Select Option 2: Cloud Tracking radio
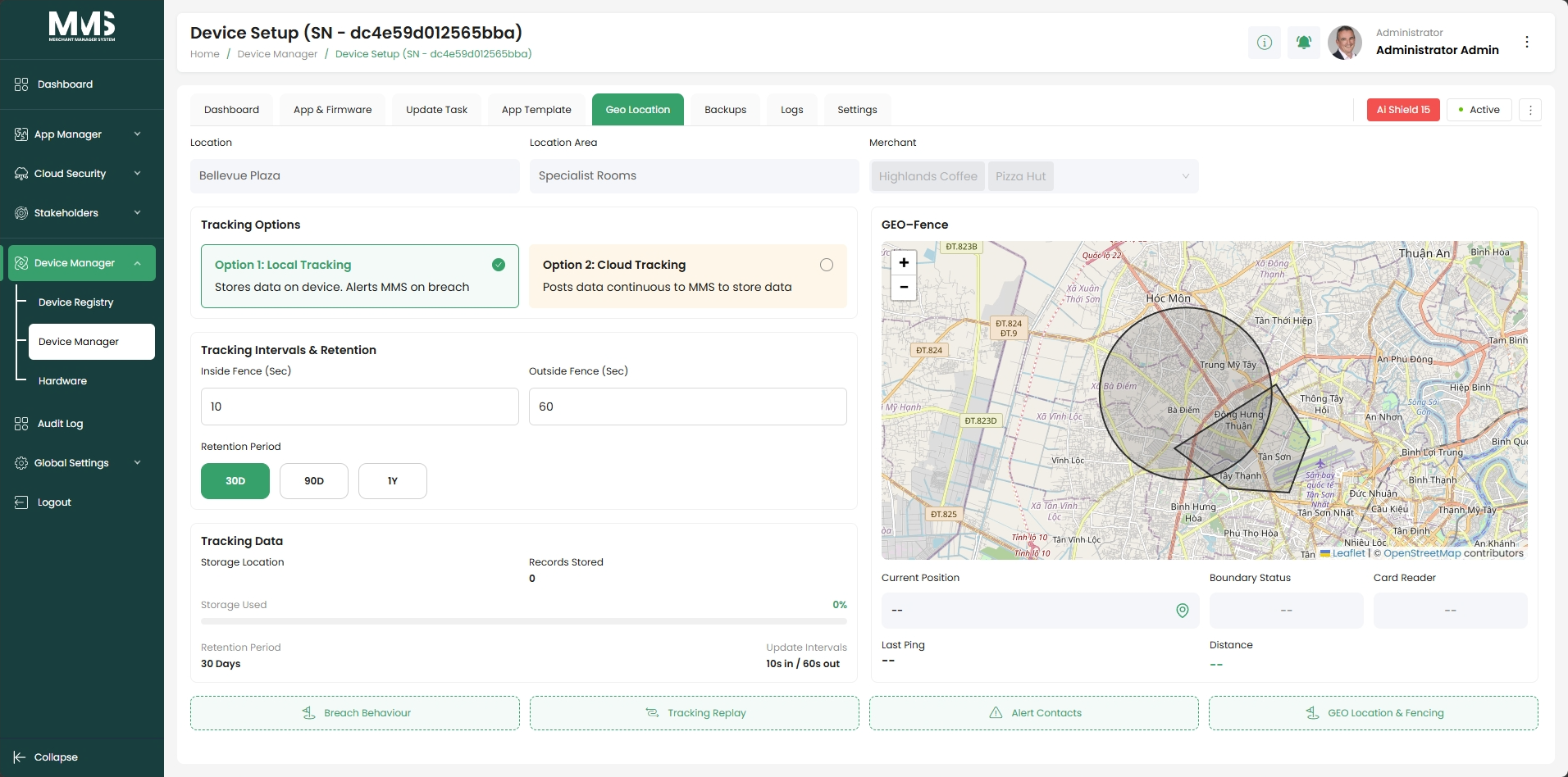Screen dimensions: 1568x777 pyautogui.click(x=827, y=265)
